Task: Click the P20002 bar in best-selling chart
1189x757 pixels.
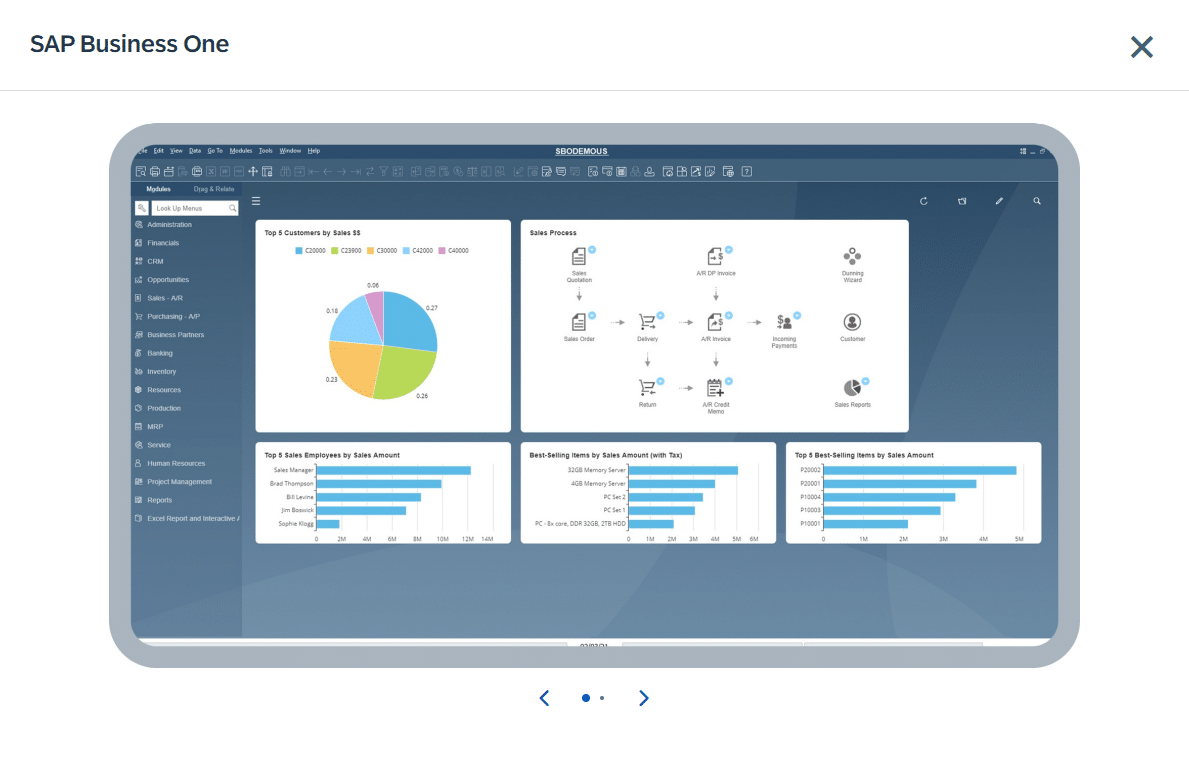Action: (x=920, y=470)
